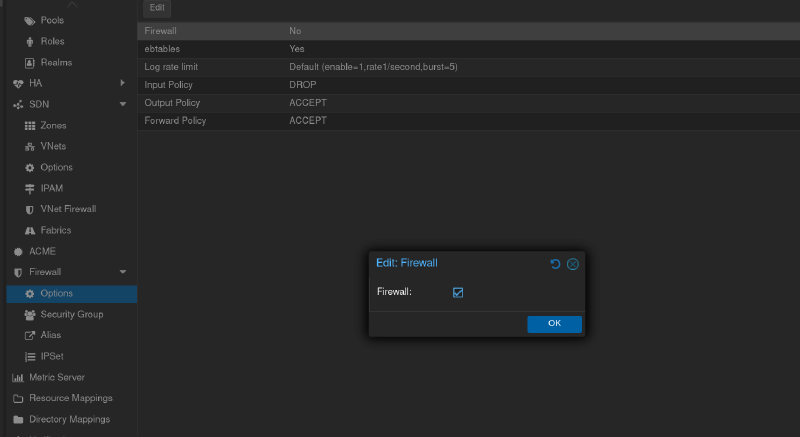Screen dimensions: 800x437
Task: Expand the HA section arrow
Action: 122,83
